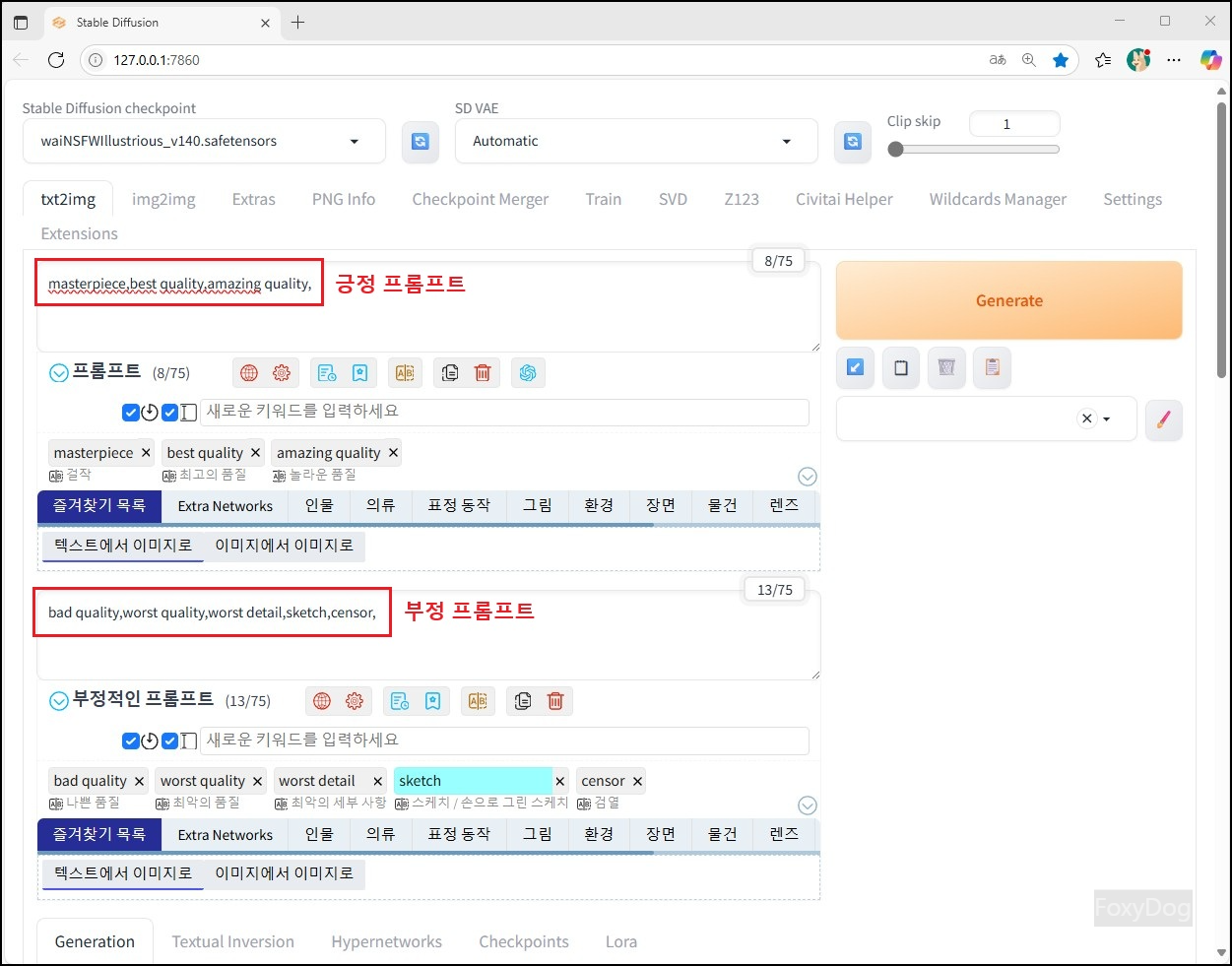Click the favorites bookmark icon in the positive prompt toolbar
Viewport: 1232px width, 966px height.
[359, 373]
